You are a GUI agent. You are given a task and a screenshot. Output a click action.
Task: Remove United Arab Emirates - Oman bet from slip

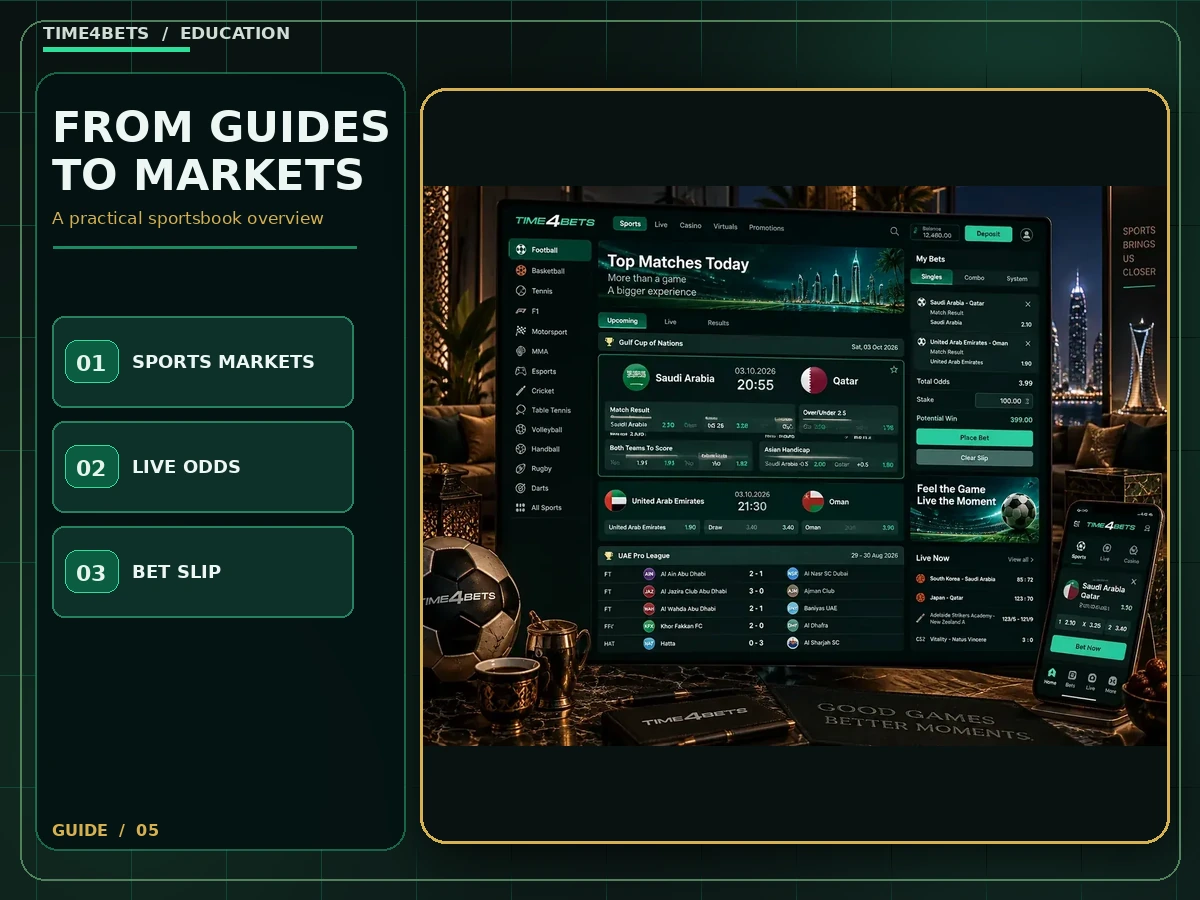[x=1027, y=343]
